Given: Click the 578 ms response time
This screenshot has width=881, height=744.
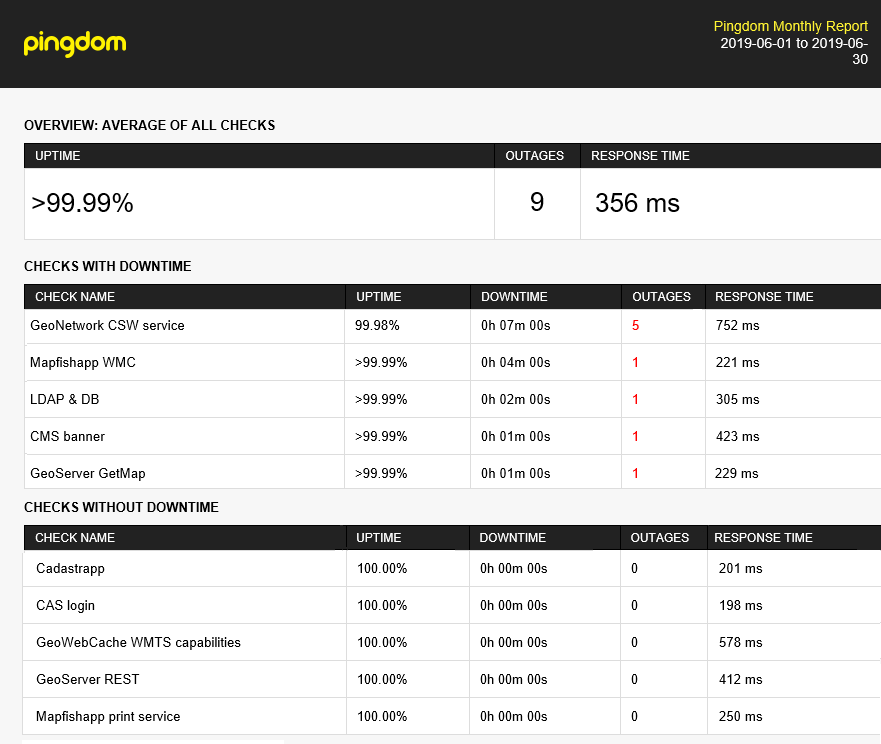Looking at the screenshot, I should tap(741, 642).
